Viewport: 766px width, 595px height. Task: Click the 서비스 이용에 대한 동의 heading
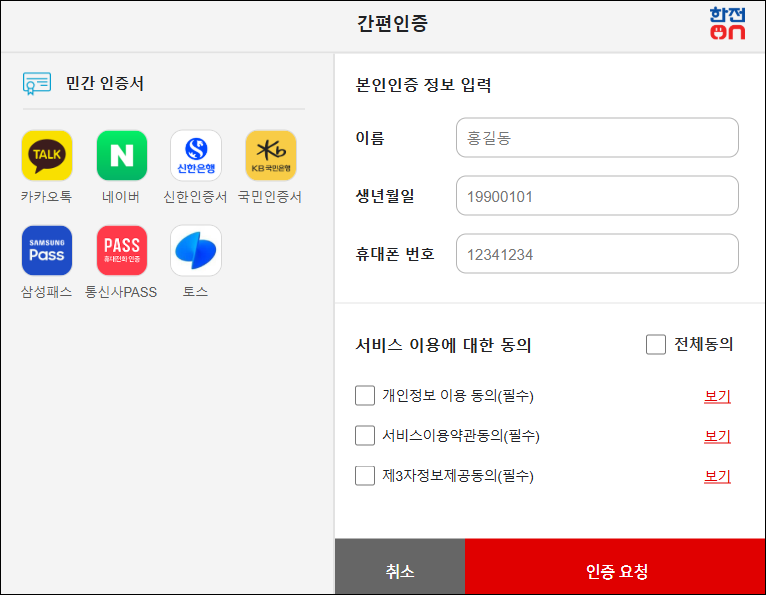(x=443, y=345)
